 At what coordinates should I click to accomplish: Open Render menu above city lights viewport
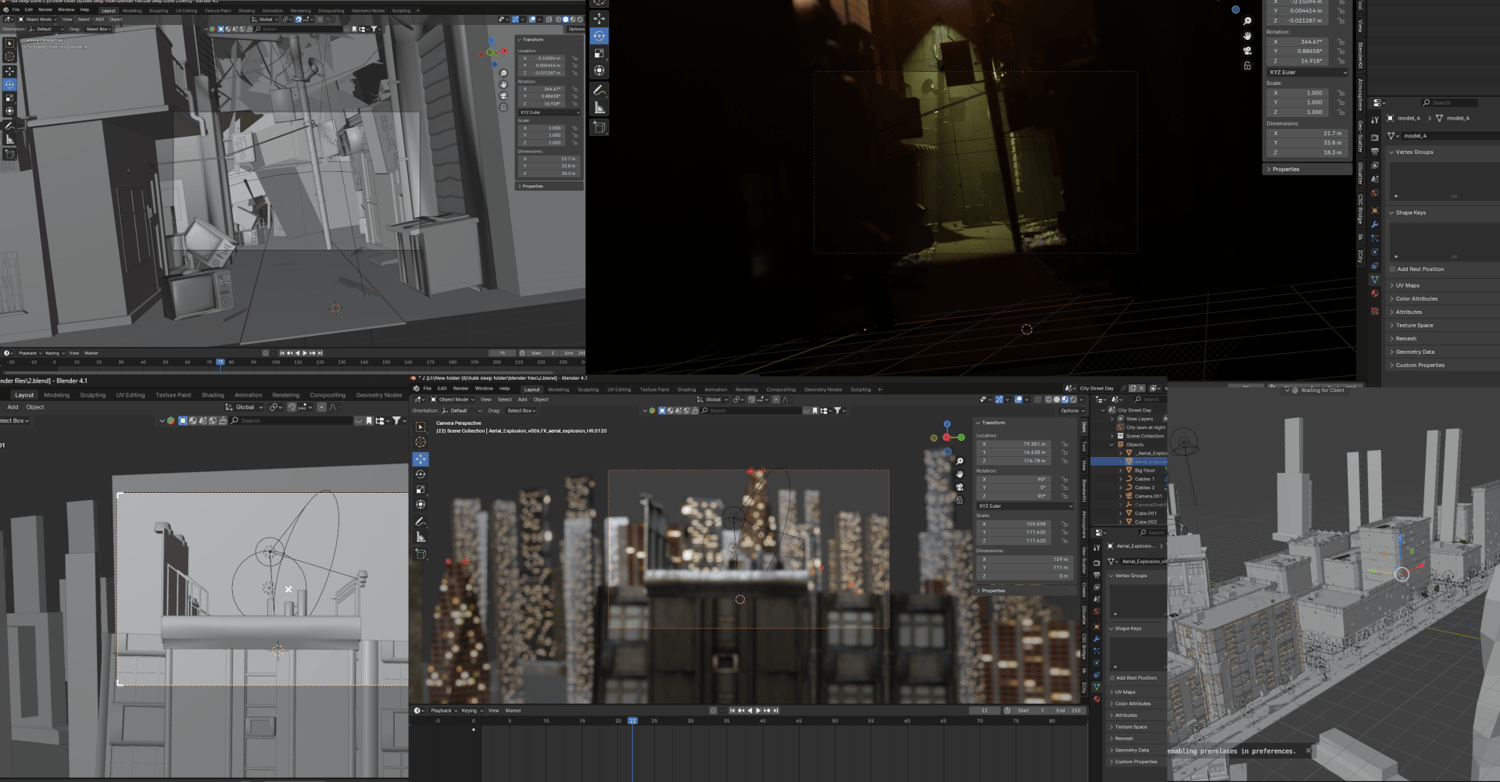[460, 389]
